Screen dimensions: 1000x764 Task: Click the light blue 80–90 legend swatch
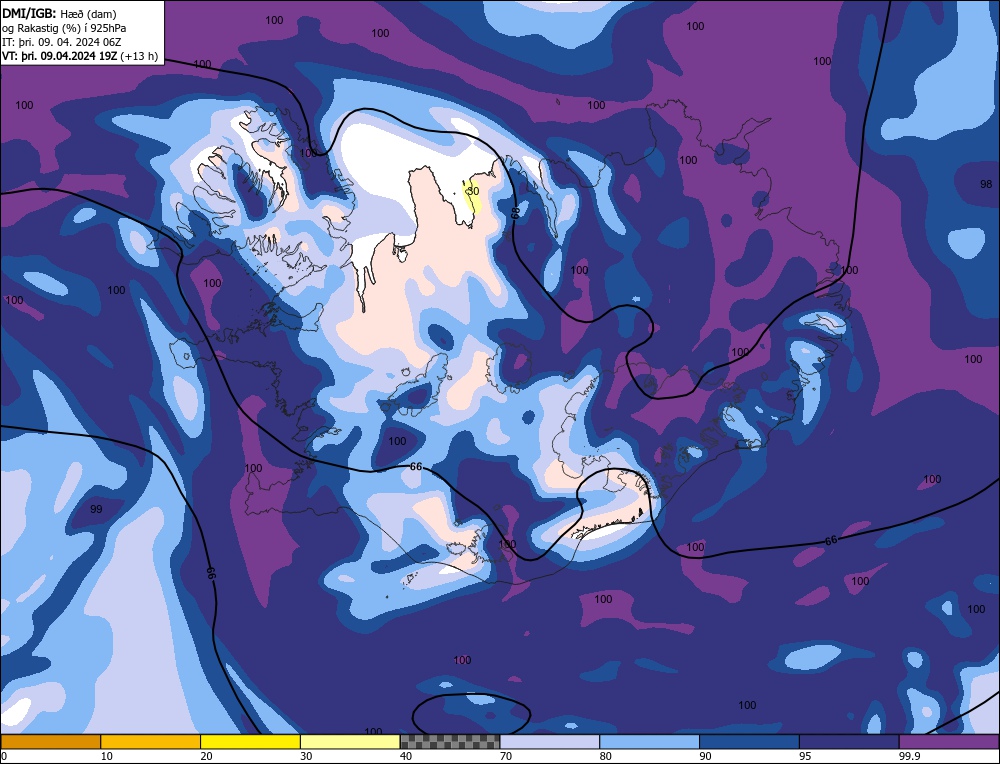(649, 741)
